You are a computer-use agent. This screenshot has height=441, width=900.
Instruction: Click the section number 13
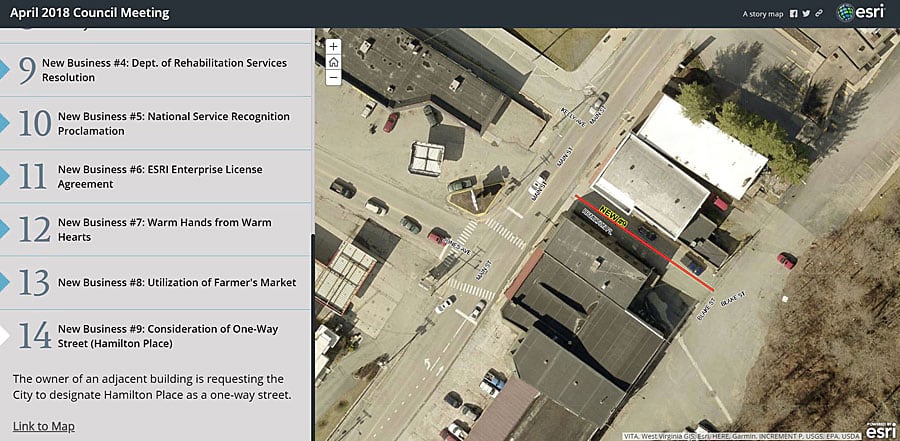[x=34, y=283]
